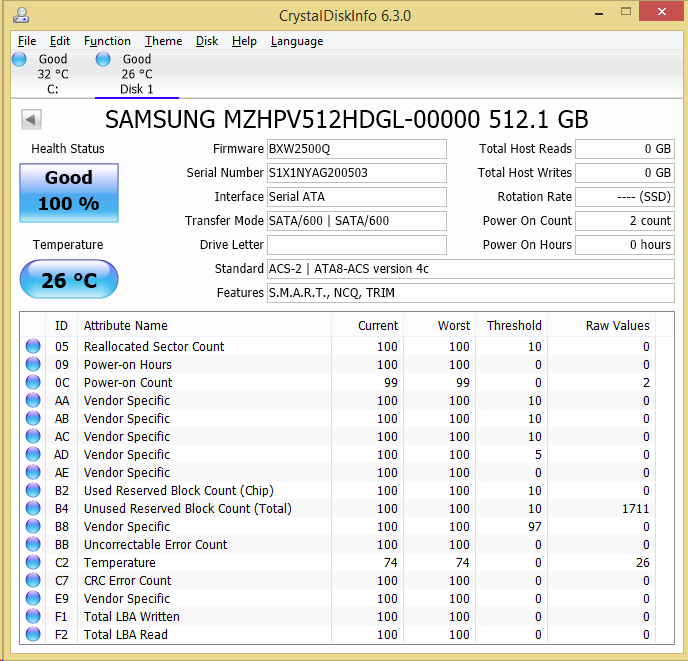
Task: Click the blue status orb beside Temperature attribute
Action: coord(33,563)
